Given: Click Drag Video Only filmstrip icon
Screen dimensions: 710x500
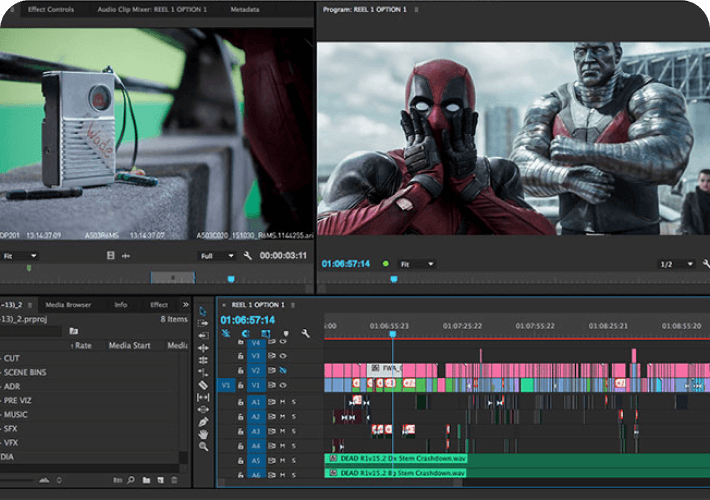Looking at the screenshot, I should pos(110,255).
